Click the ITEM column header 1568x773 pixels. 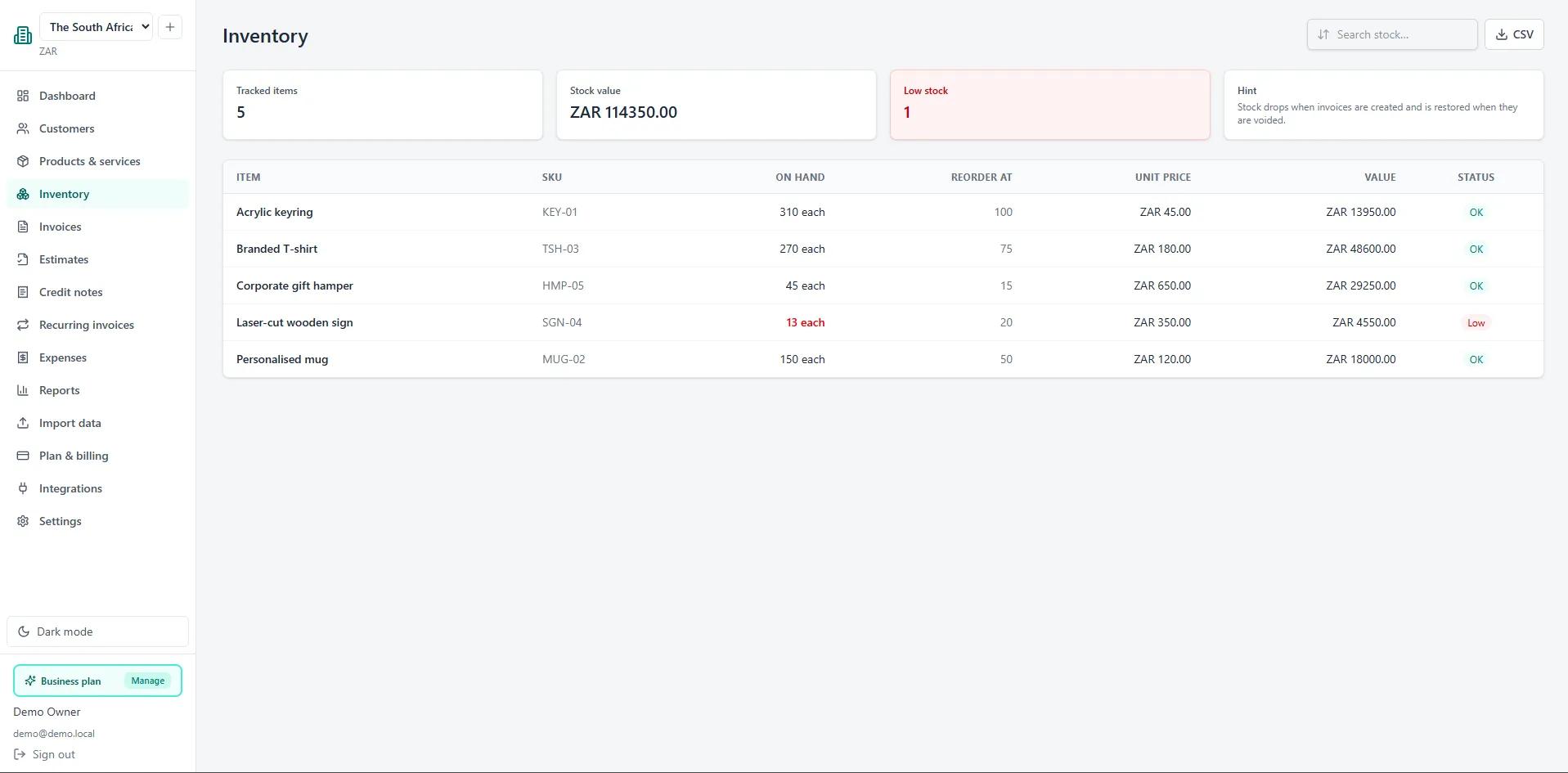pos(249,177)
